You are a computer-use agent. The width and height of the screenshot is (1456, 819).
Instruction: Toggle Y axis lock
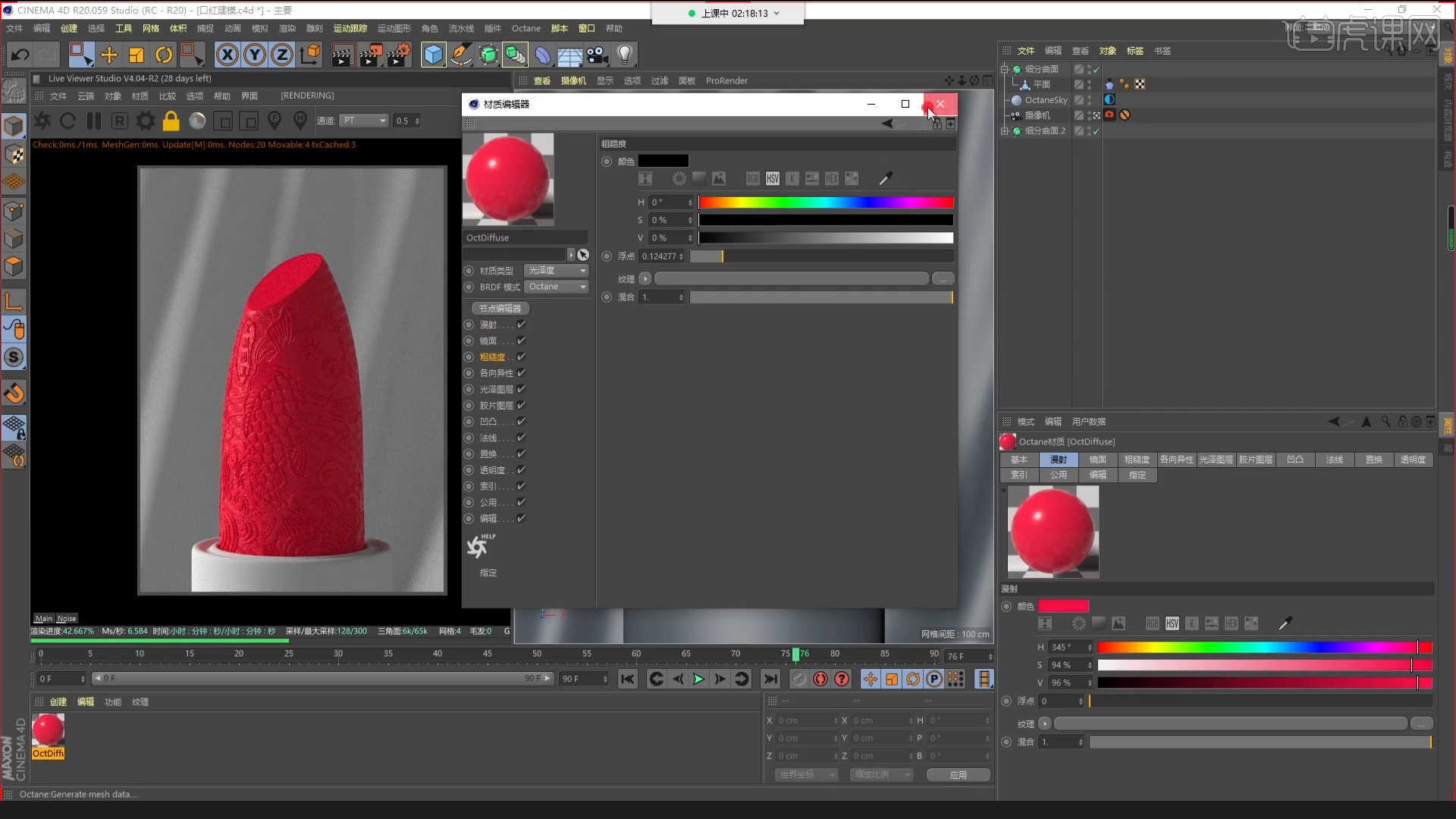255,55
